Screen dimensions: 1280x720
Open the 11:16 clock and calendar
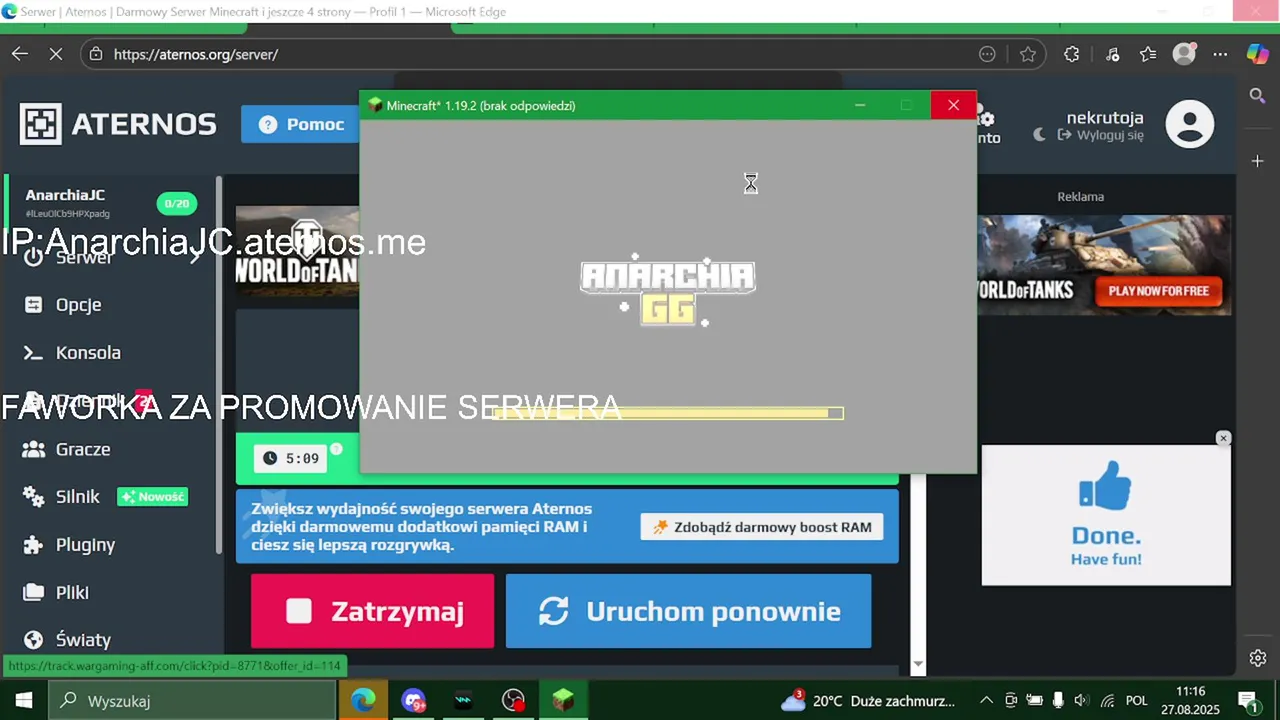click(1190, 701)
